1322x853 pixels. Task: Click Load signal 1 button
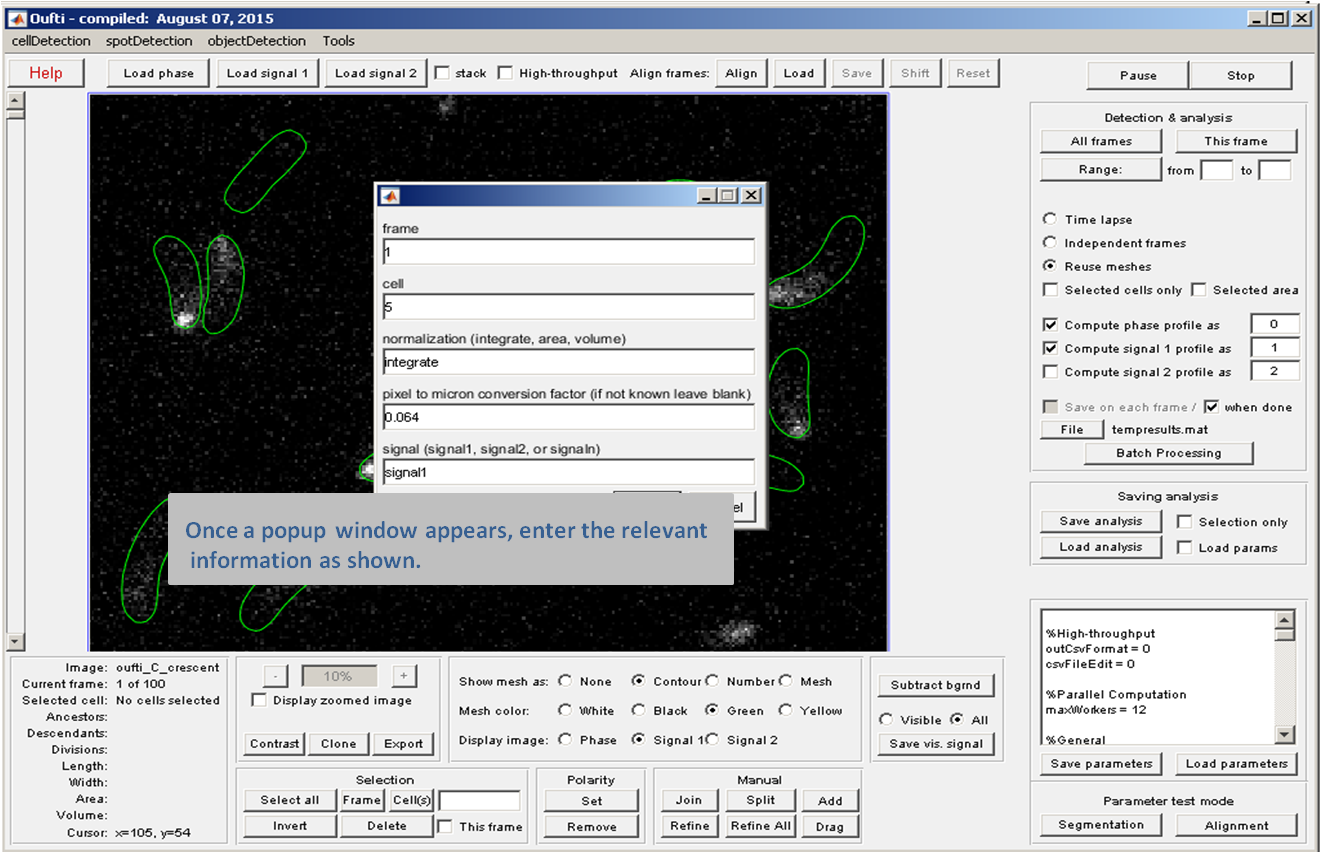[x=267, y=73]
